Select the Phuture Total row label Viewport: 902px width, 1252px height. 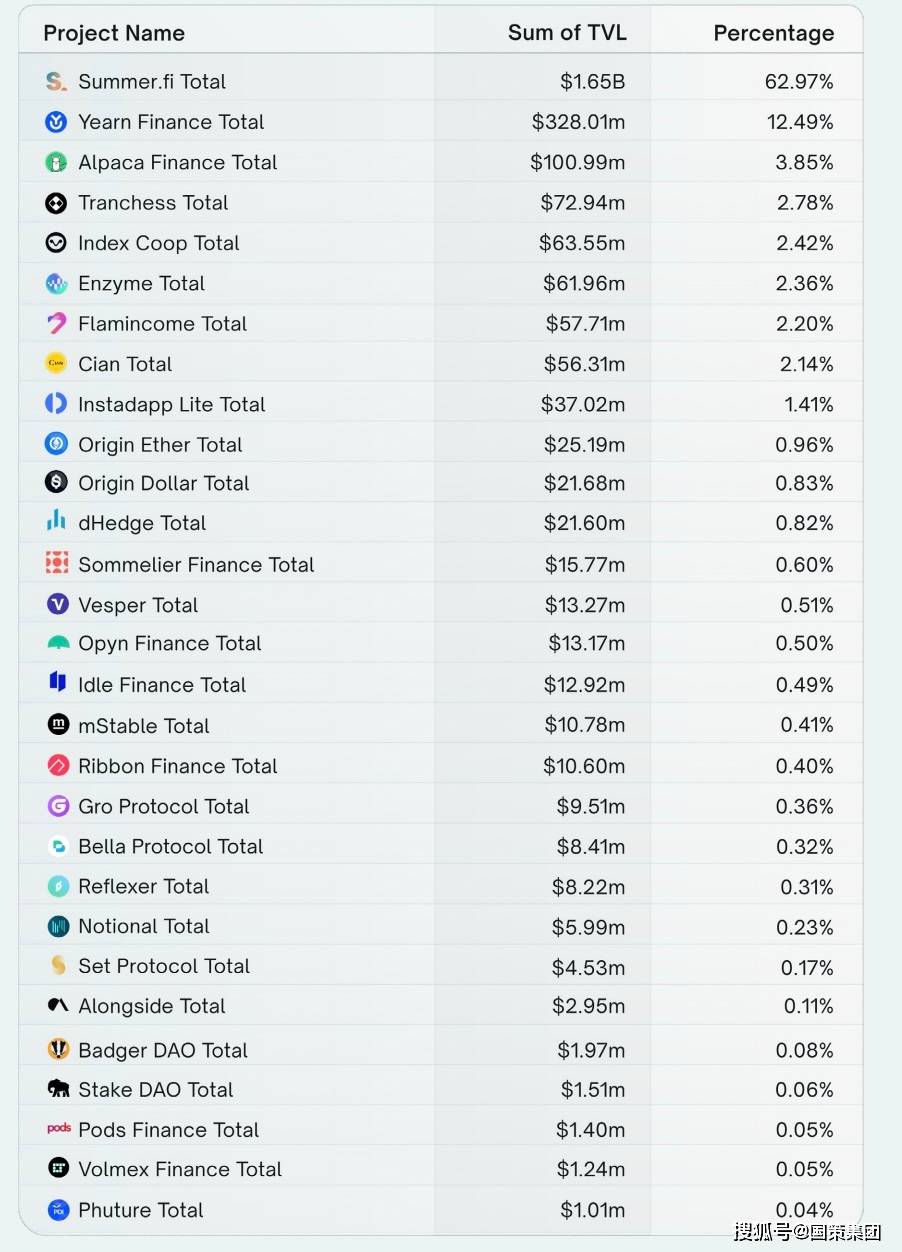coord(141,1210)
